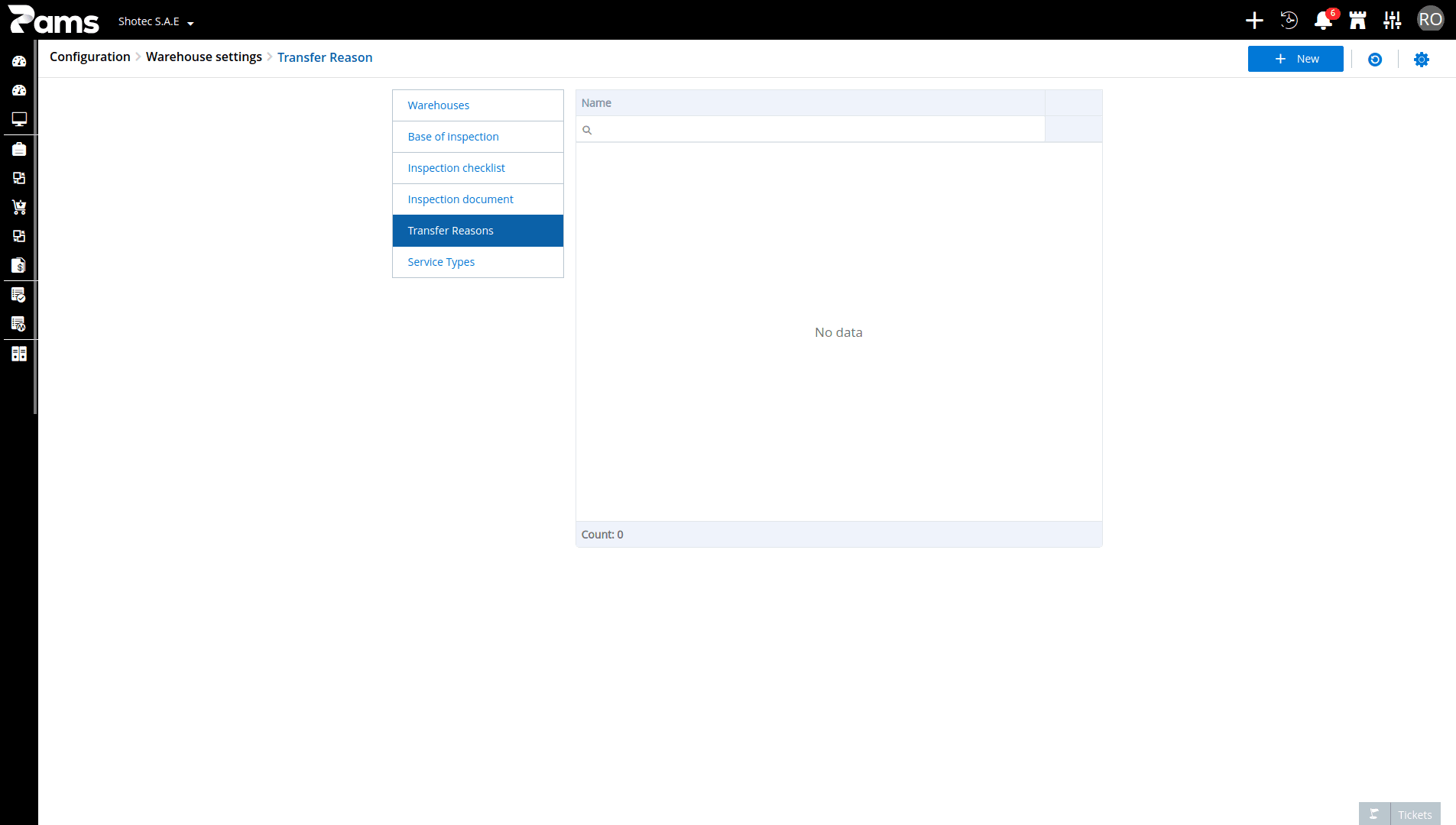
Task: Click the ams logo
Action: [54, 20]
